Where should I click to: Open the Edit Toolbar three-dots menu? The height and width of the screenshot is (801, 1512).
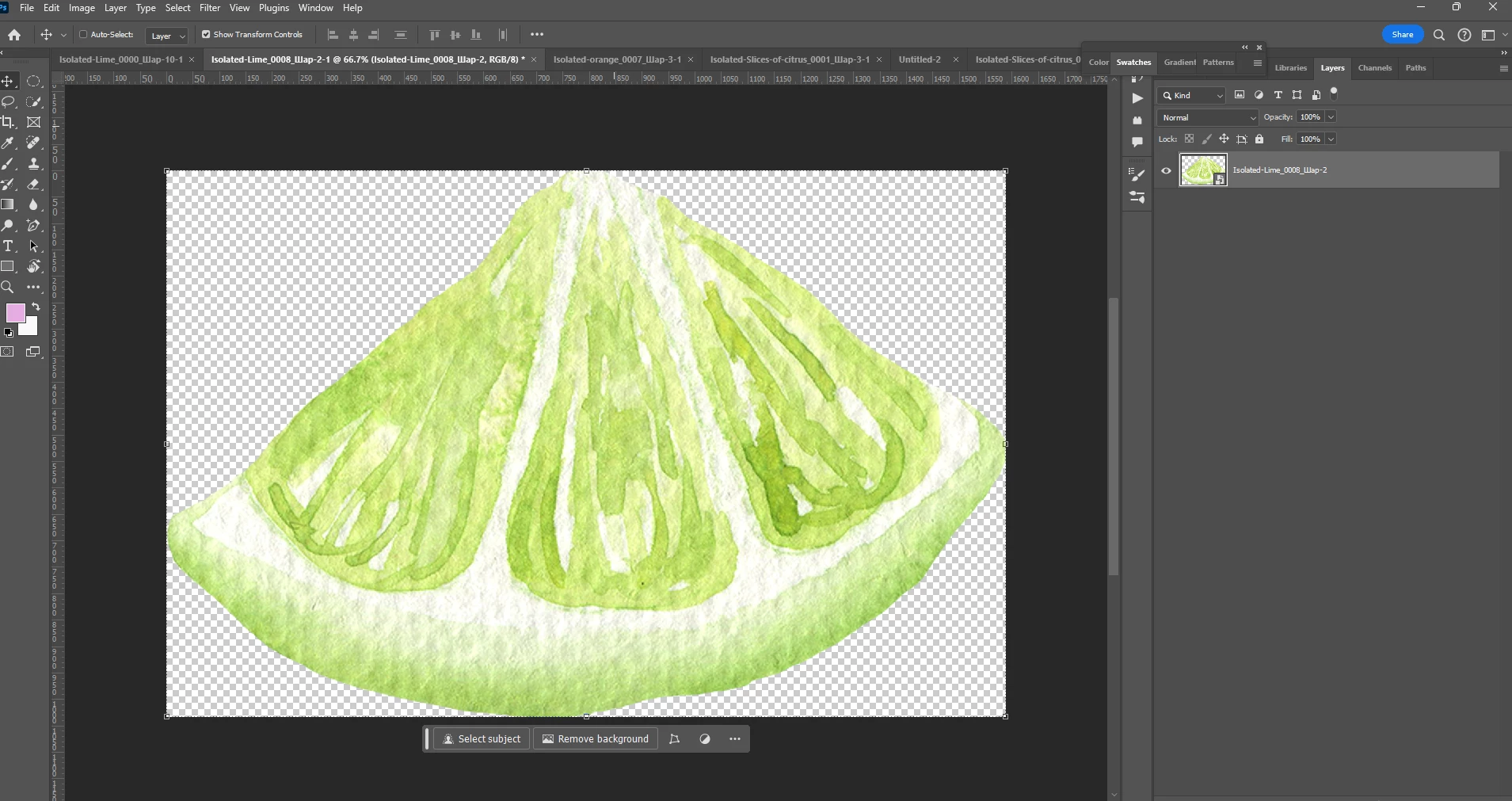pos(33,287)
